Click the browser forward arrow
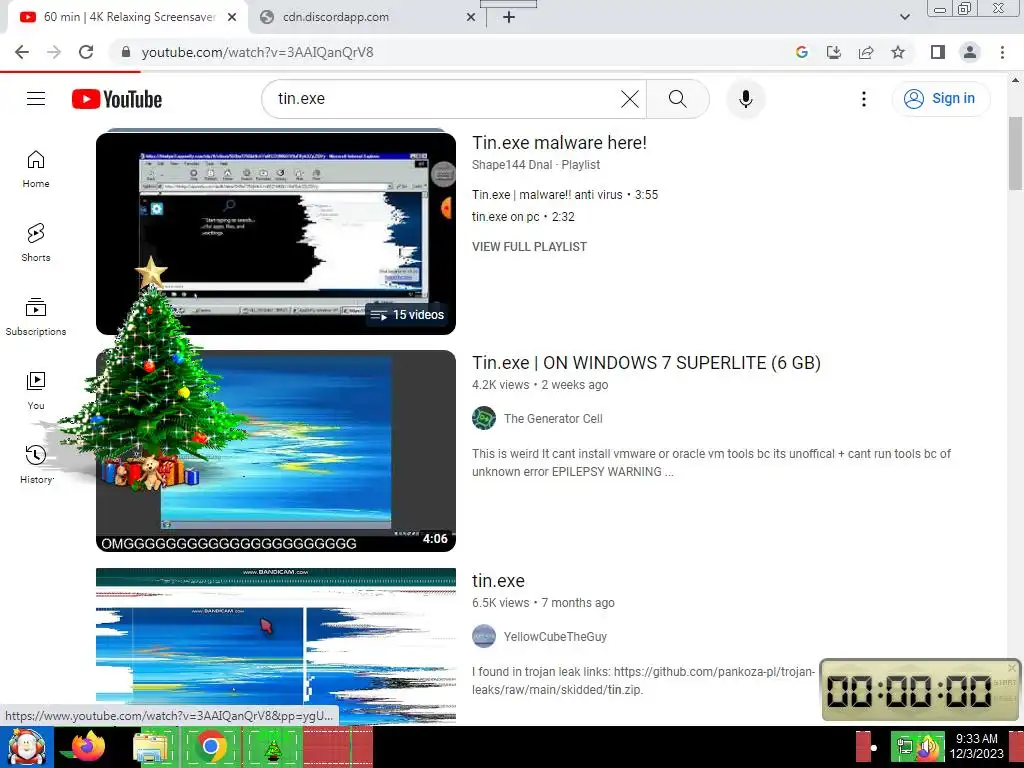The image size is (1024, 768). click(54, 52)
